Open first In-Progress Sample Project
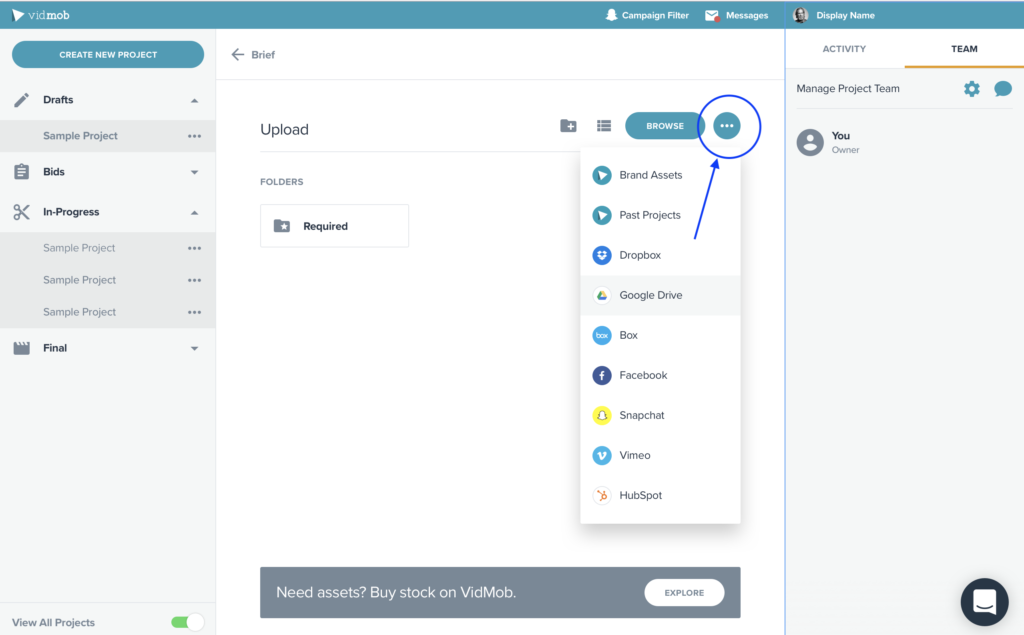This screenshot has height=635, width=1024. pyautogui.click(x=79, y=248)
